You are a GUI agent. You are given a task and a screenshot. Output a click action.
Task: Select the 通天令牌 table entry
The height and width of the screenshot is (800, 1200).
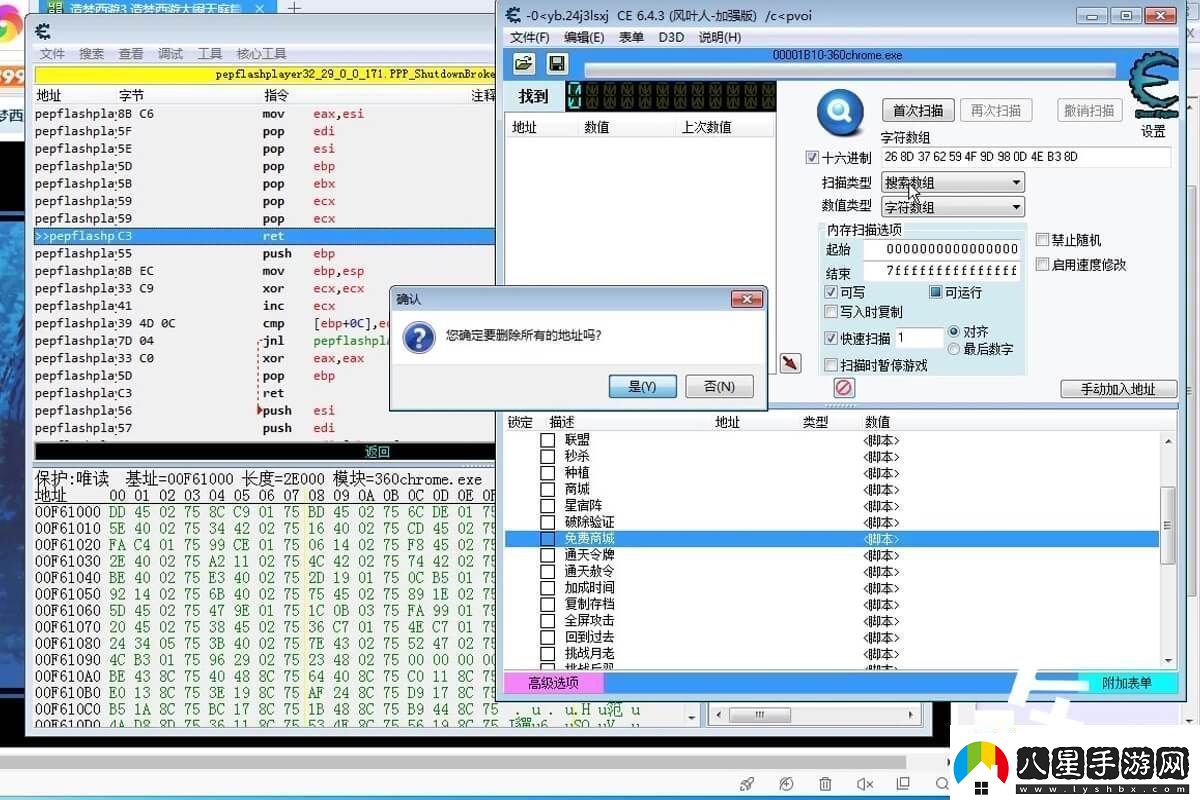(590, 555)
